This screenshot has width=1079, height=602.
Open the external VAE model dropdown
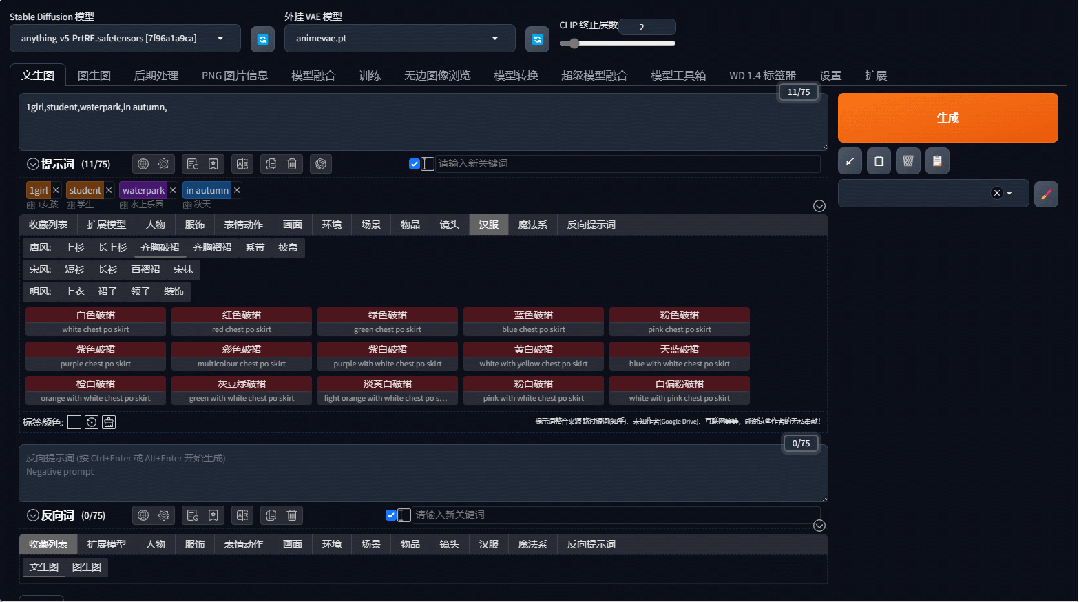(399, 39)
